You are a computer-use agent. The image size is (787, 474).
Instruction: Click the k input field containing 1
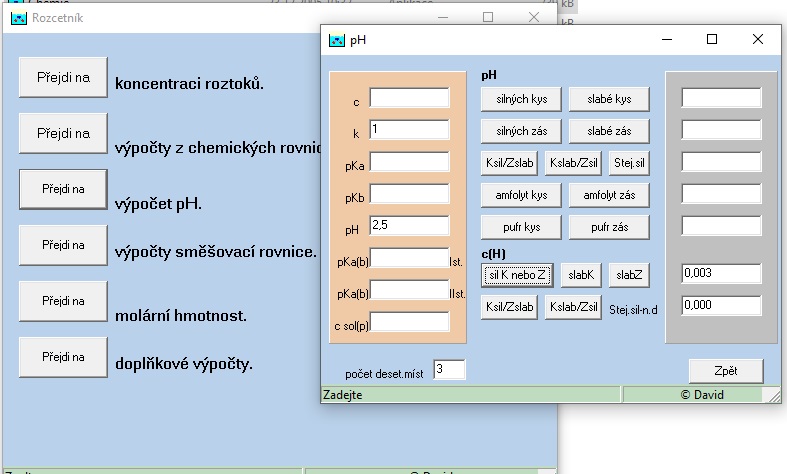pos(409,130)
